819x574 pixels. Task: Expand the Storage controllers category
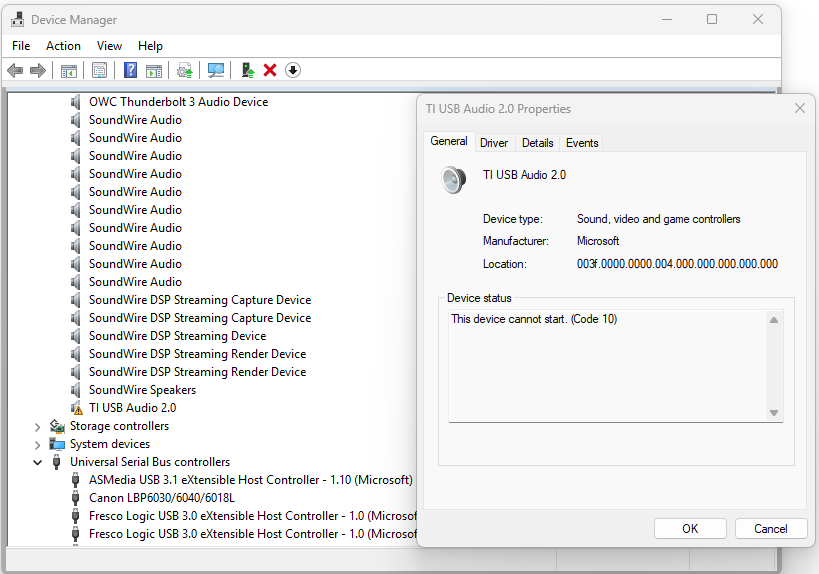pyautogui.click(x=37, y=427)
